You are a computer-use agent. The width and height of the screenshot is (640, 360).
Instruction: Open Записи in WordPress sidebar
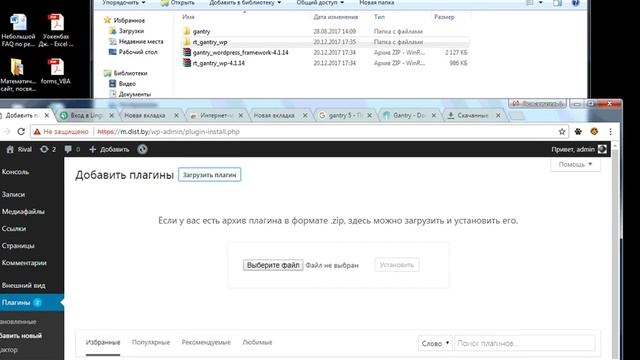(13, 195)
